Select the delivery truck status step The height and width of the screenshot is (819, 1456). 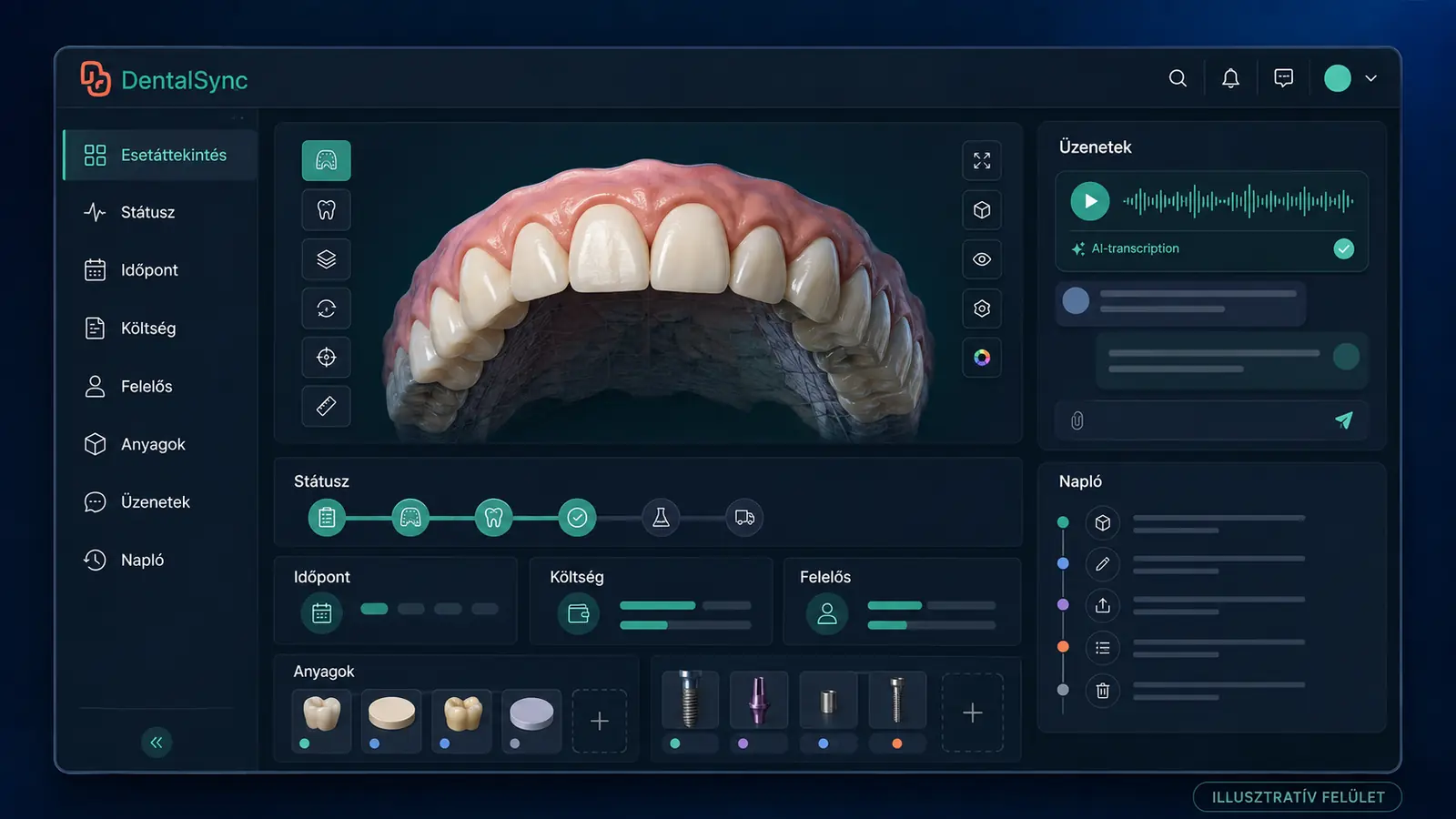click(744, 518)
